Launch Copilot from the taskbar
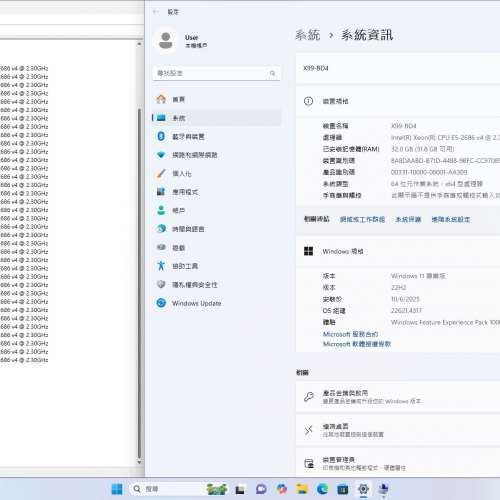Viewport: 500px width, 500px height. (x=282, y=489)
